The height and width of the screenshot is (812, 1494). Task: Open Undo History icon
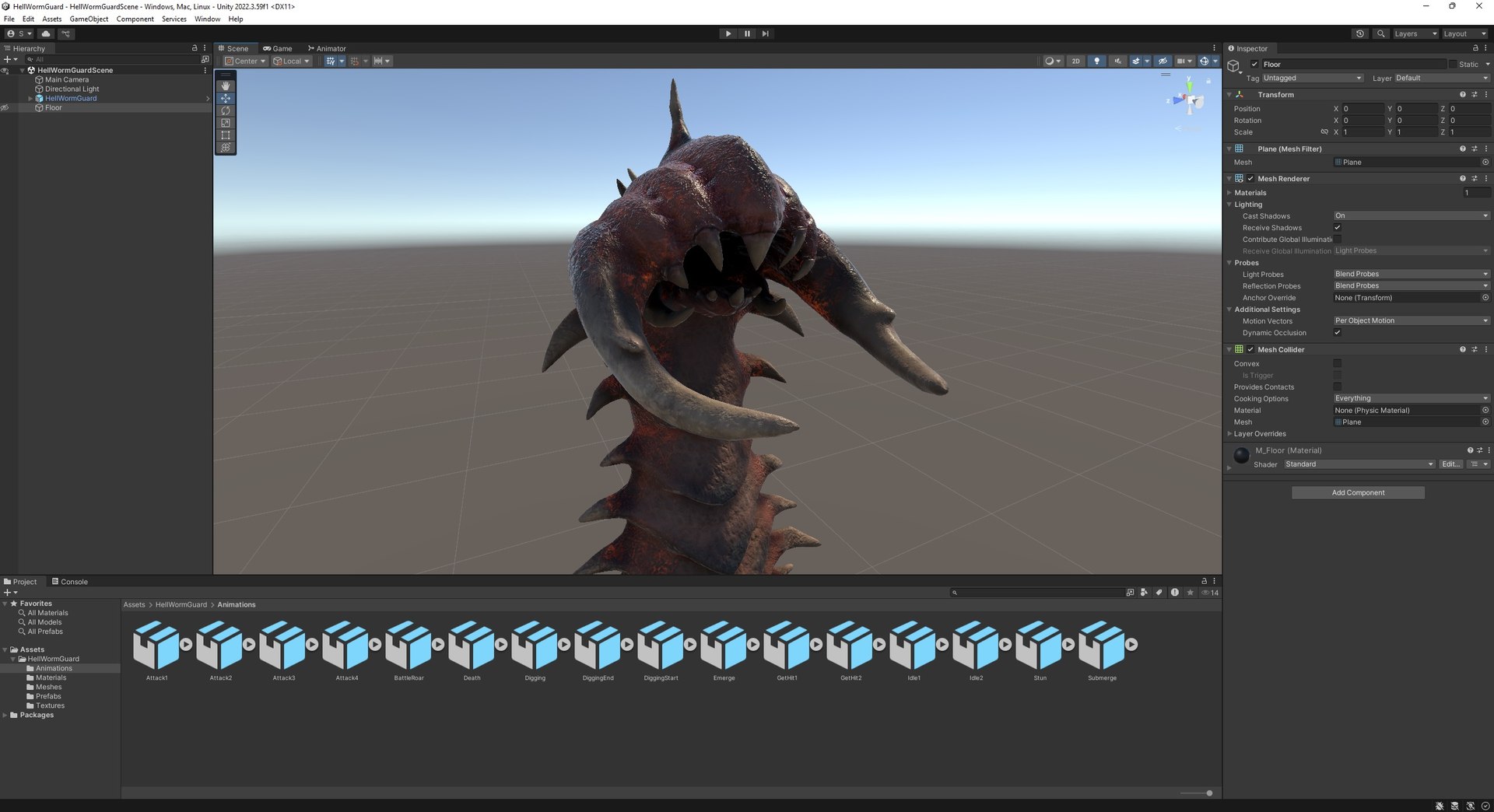click(1359, 33)
